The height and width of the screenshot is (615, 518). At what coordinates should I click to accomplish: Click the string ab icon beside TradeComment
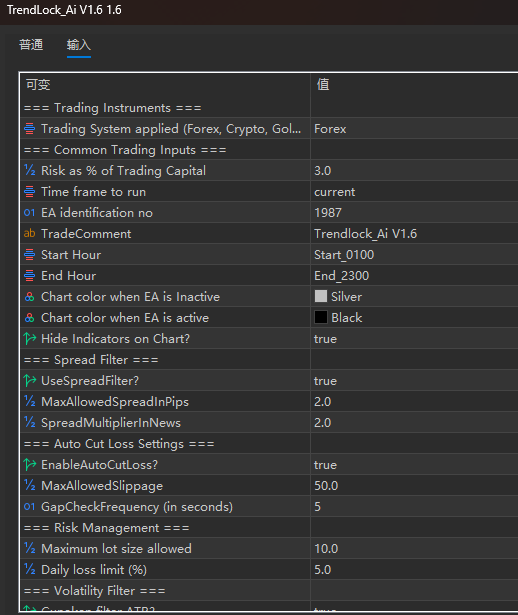(x=29, y=234)
